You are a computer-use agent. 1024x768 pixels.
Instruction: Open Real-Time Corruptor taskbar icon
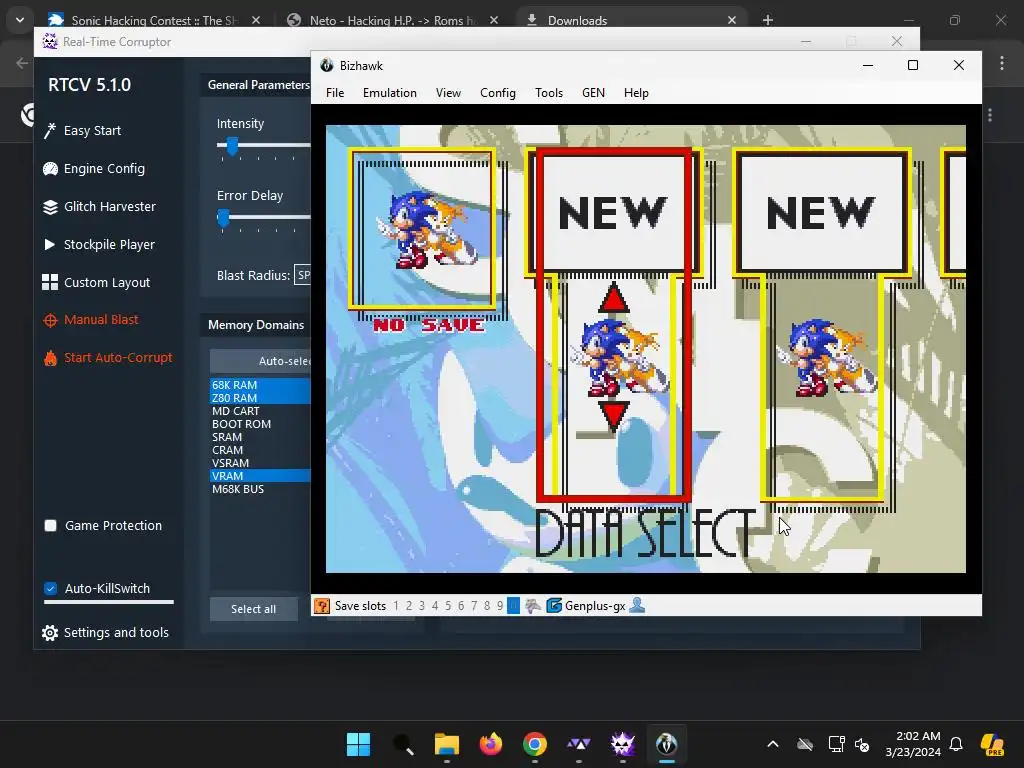tap(622, 744)
